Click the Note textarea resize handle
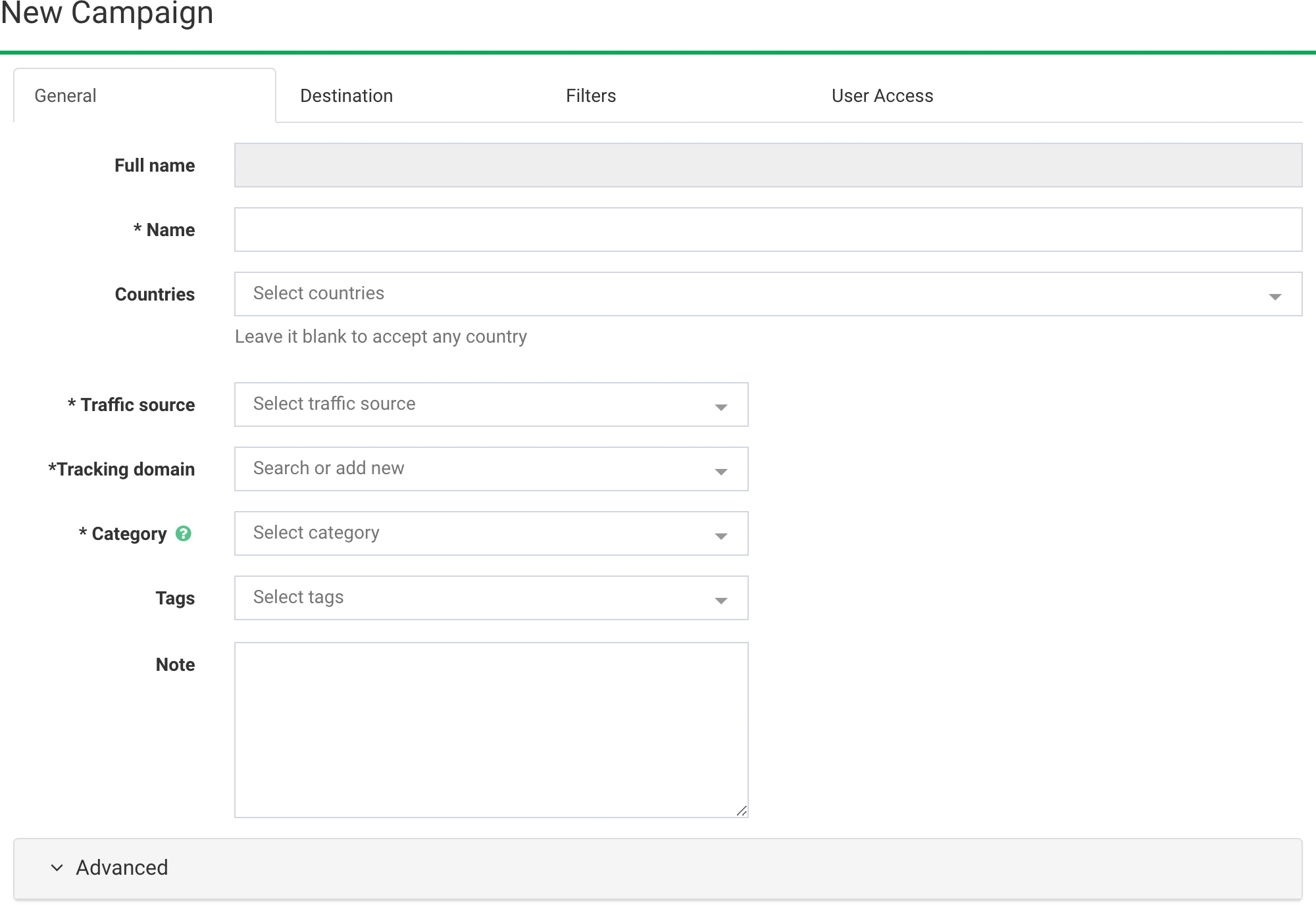Viewport: 1316px width, 905px height. click(742, 811)
